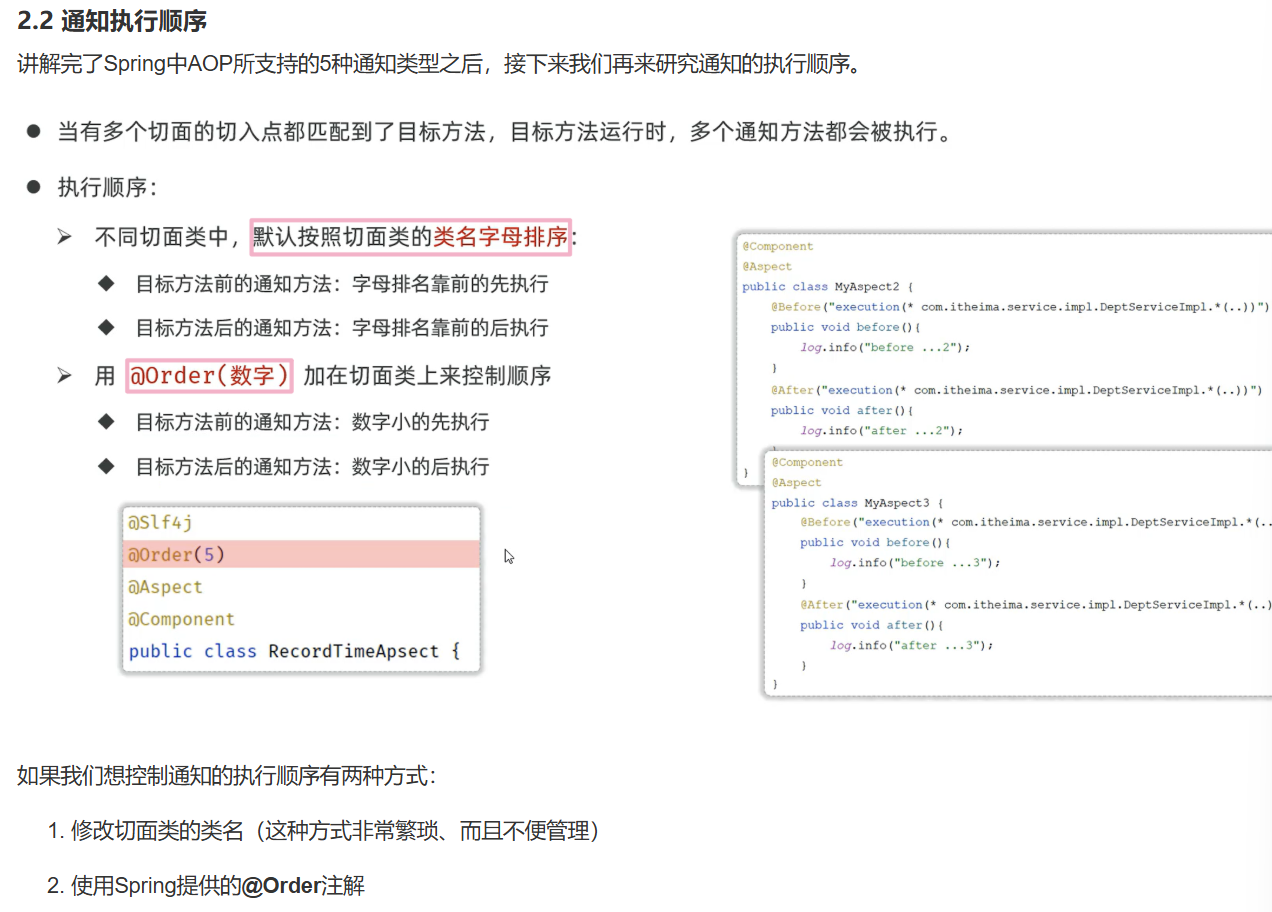
Task: Click the MyAspect3 code image
Action: (x=1017, y=573)
